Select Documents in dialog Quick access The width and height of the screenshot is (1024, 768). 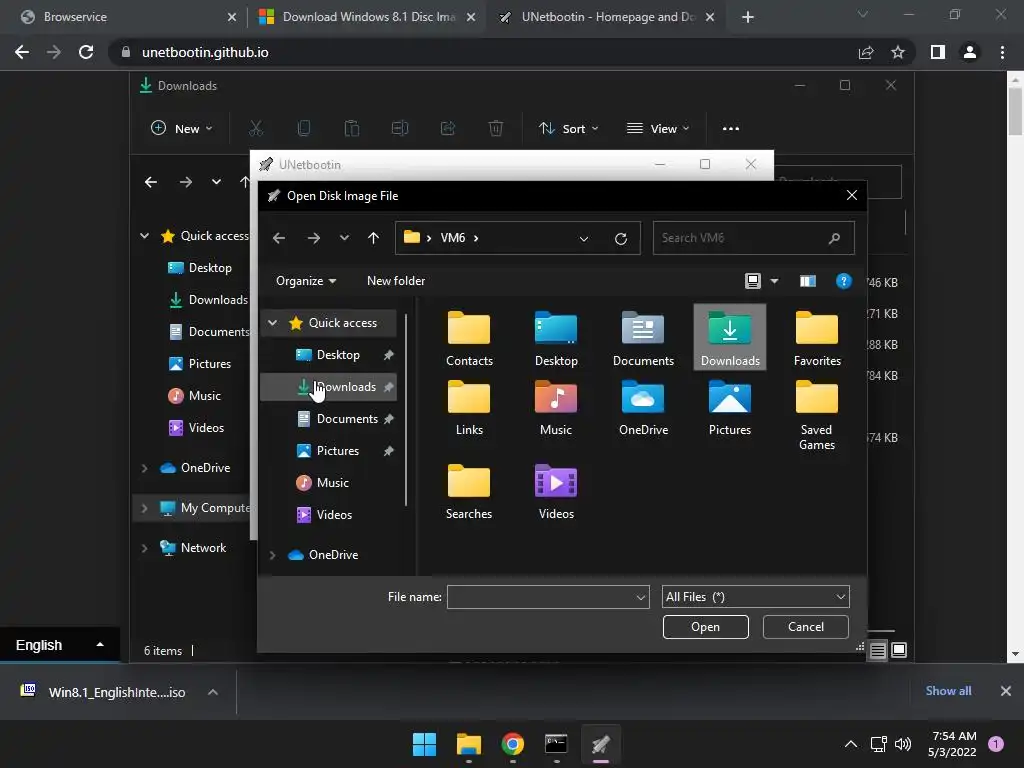point(328,419)
